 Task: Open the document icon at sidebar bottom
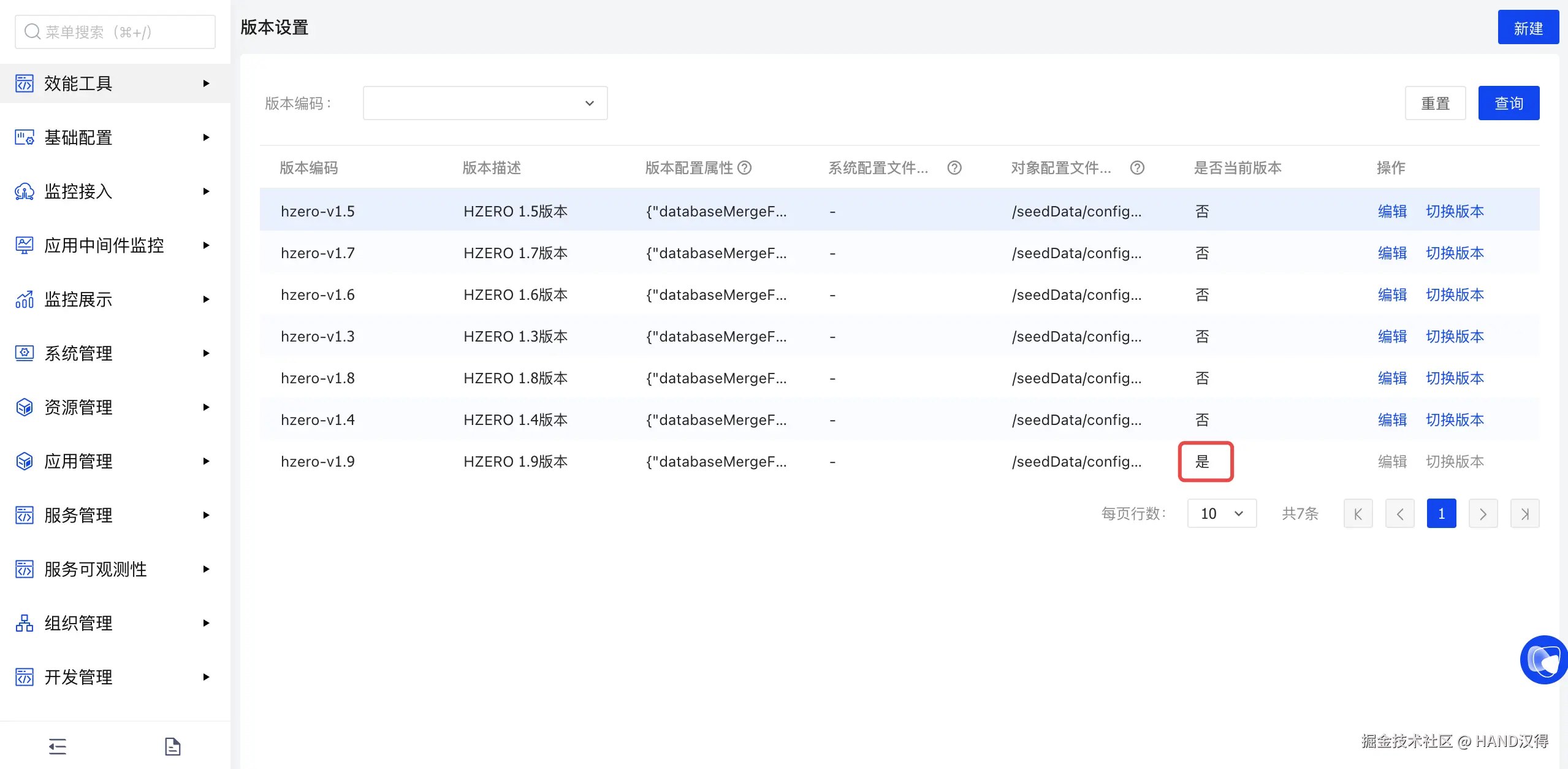(x=173, y=746)
